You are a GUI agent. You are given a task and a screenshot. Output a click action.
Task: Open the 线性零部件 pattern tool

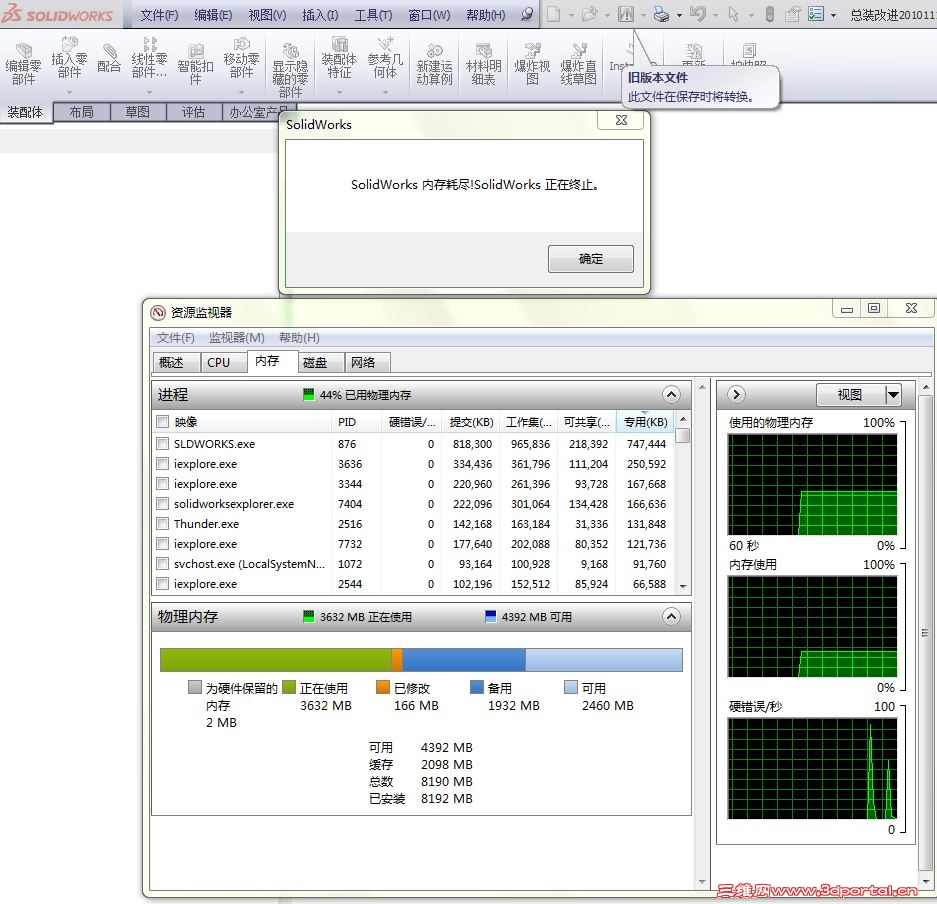[x=149, y=59]
